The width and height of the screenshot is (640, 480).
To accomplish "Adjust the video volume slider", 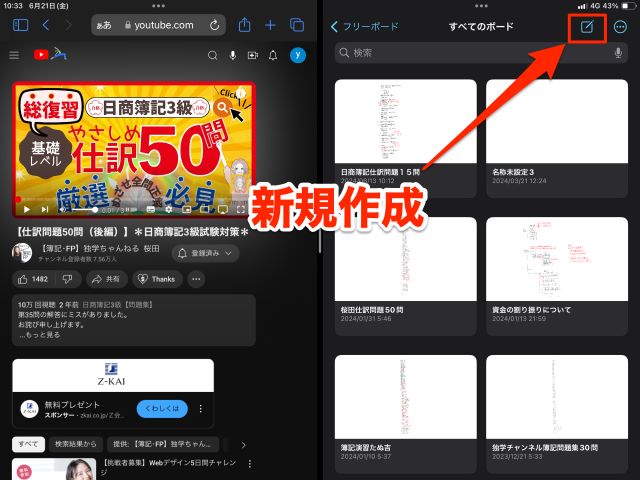I will click(x=84, y=210).
